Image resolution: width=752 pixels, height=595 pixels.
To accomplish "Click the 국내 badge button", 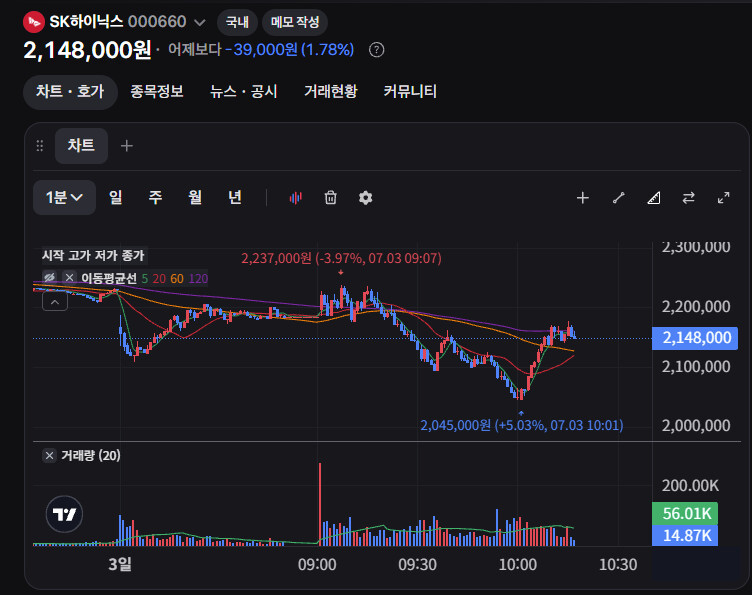I will coord(237,22).
